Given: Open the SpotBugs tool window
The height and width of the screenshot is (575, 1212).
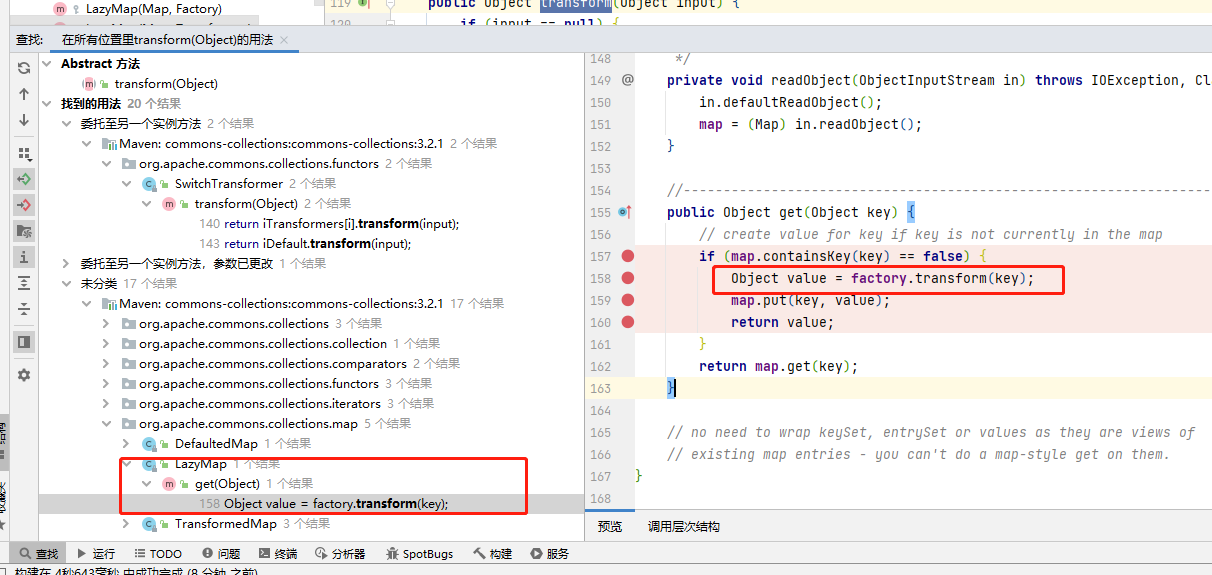Looking at the screenshot, I should click(418, 554).
